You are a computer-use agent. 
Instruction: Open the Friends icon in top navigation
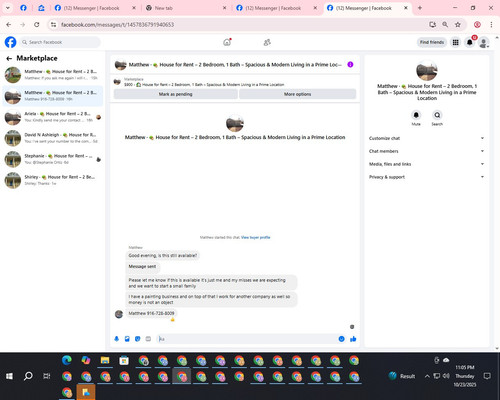[x=267, y=42]
